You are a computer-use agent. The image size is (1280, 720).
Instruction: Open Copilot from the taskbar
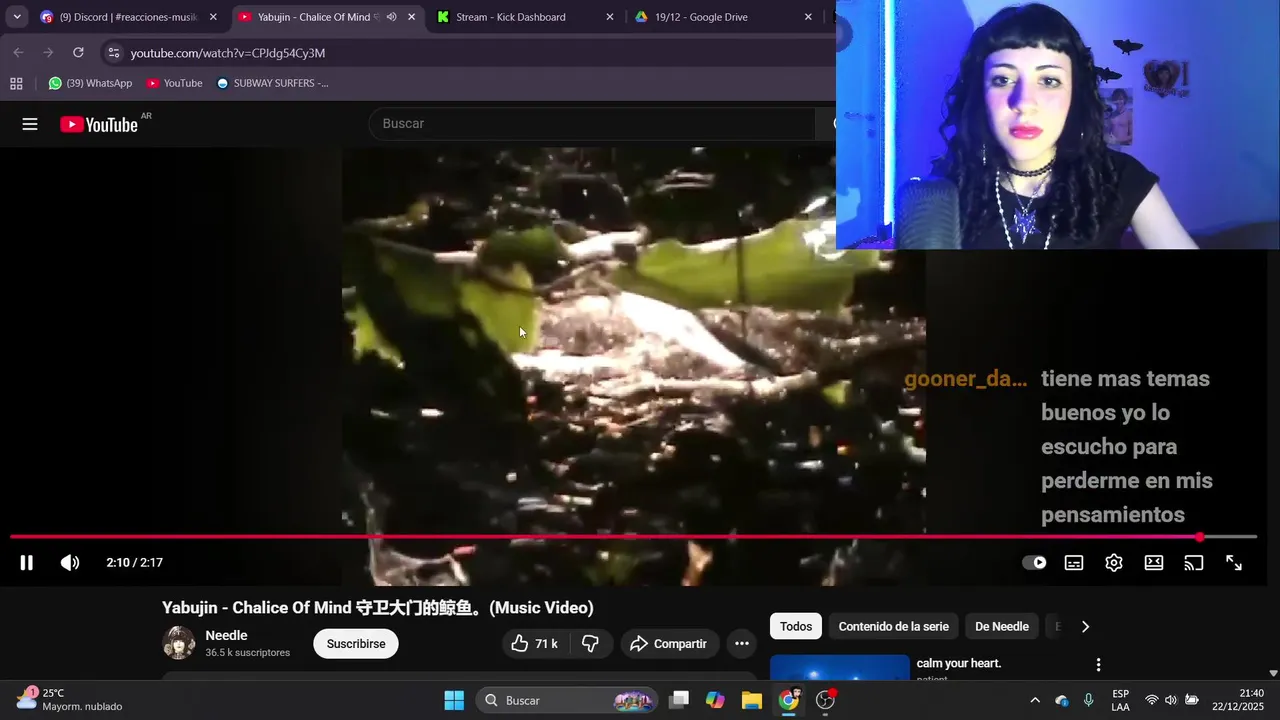(715, 700)
